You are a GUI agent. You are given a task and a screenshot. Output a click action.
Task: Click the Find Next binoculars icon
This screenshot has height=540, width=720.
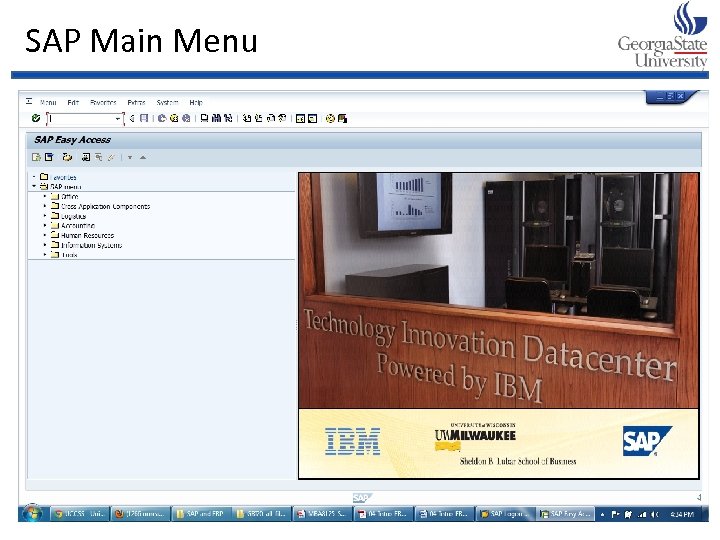pyautogui.click(x=228, y=118)
